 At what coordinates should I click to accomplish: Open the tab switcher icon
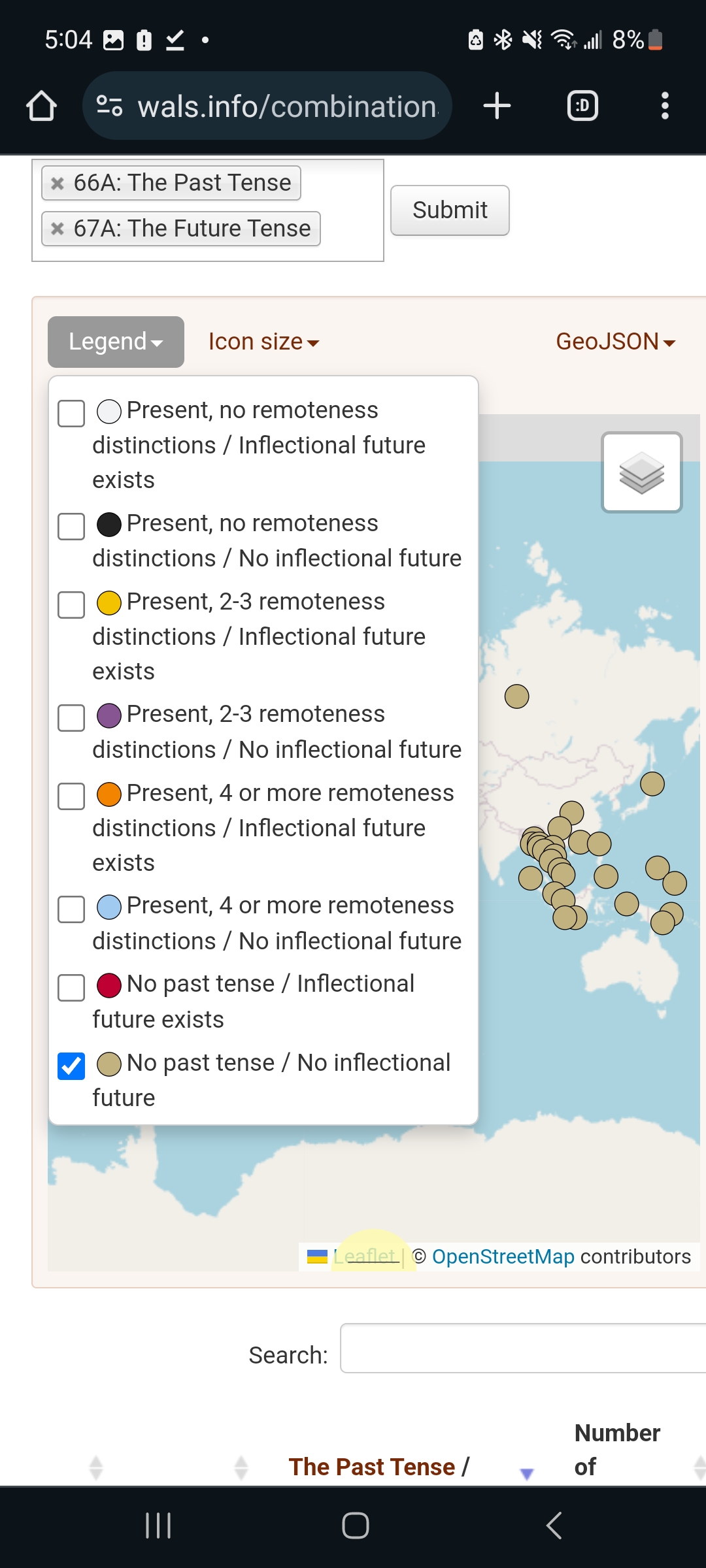pos(582,106)
